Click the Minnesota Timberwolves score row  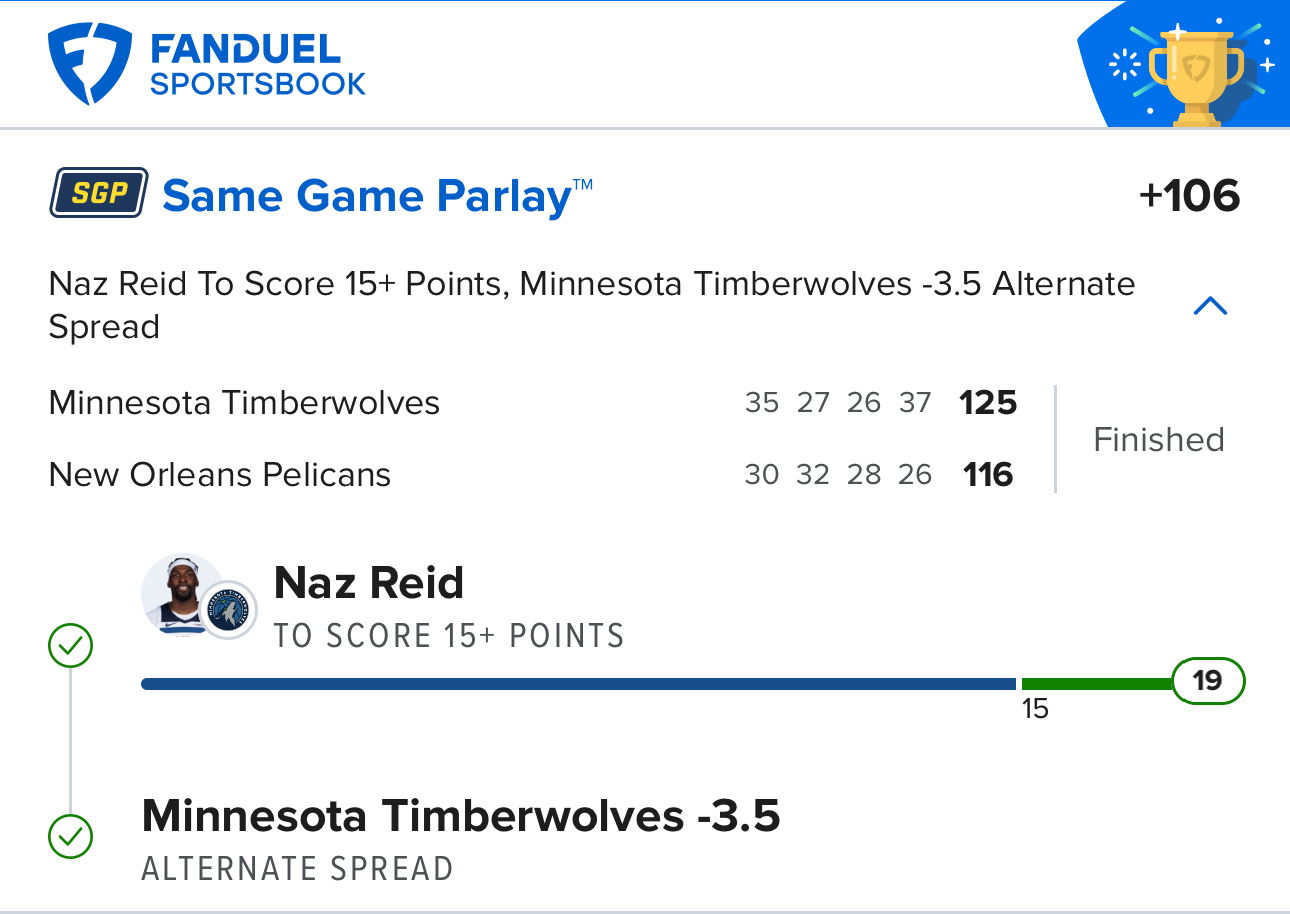(x=244, y=403)
